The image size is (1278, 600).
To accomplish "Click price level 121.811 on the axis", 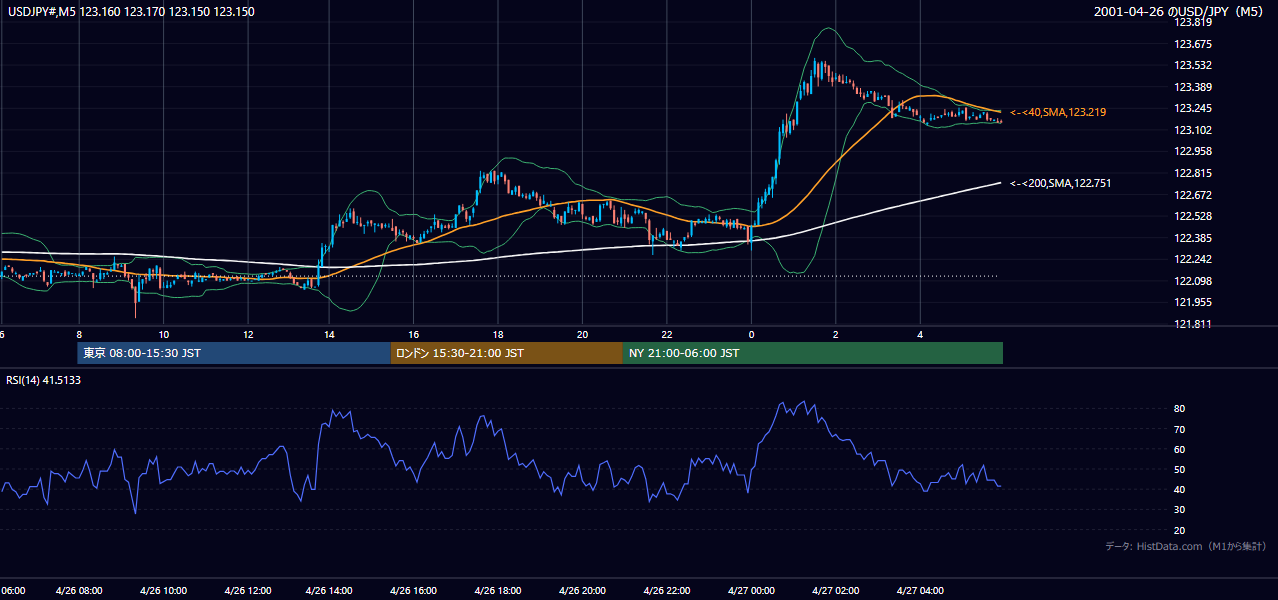I will tap(1193, 324).
